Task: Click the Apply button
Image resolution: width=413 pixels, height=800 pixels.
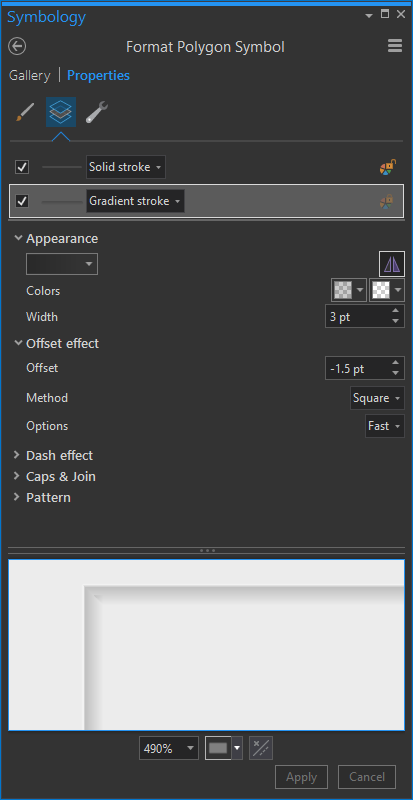Action: pyautogui.click(x=301, y=777)
